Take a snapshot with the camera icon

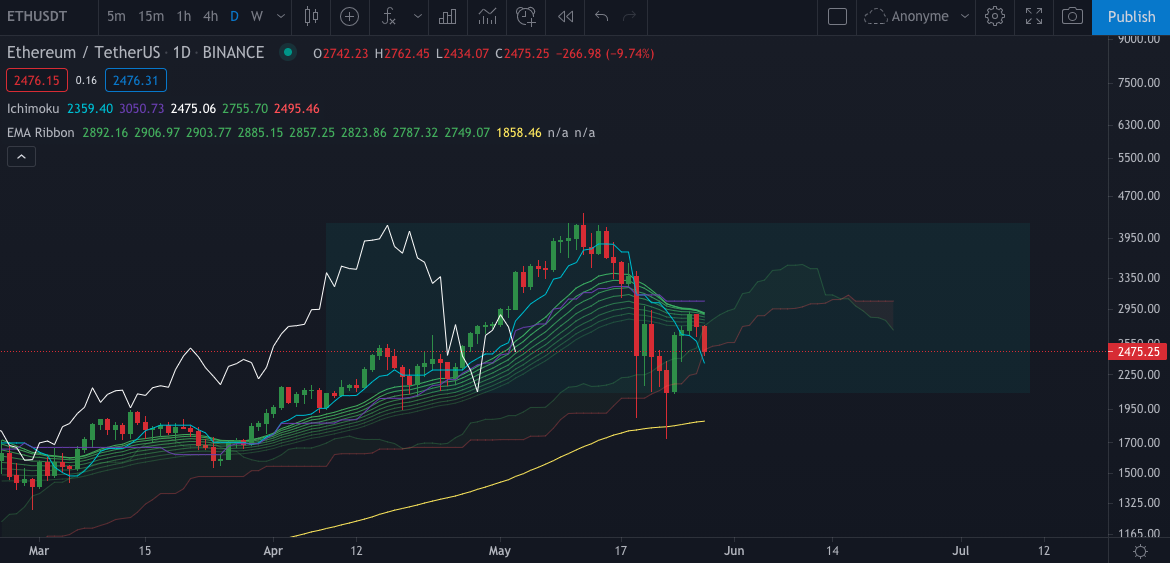point(1072,16)
